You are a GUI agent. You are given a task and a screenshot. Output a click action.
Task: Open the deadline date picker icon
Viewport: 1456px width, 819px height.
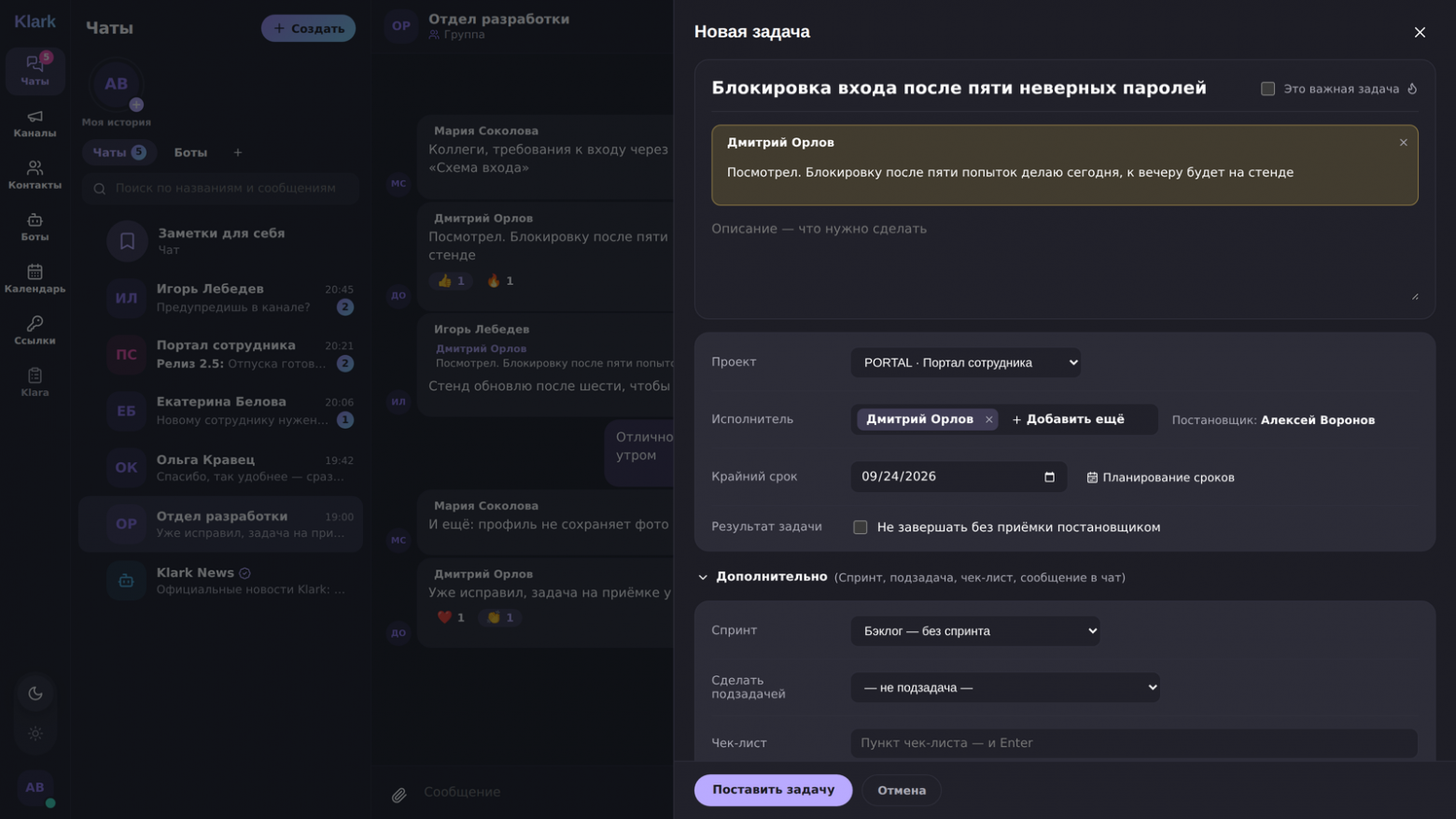(1049, 477)
